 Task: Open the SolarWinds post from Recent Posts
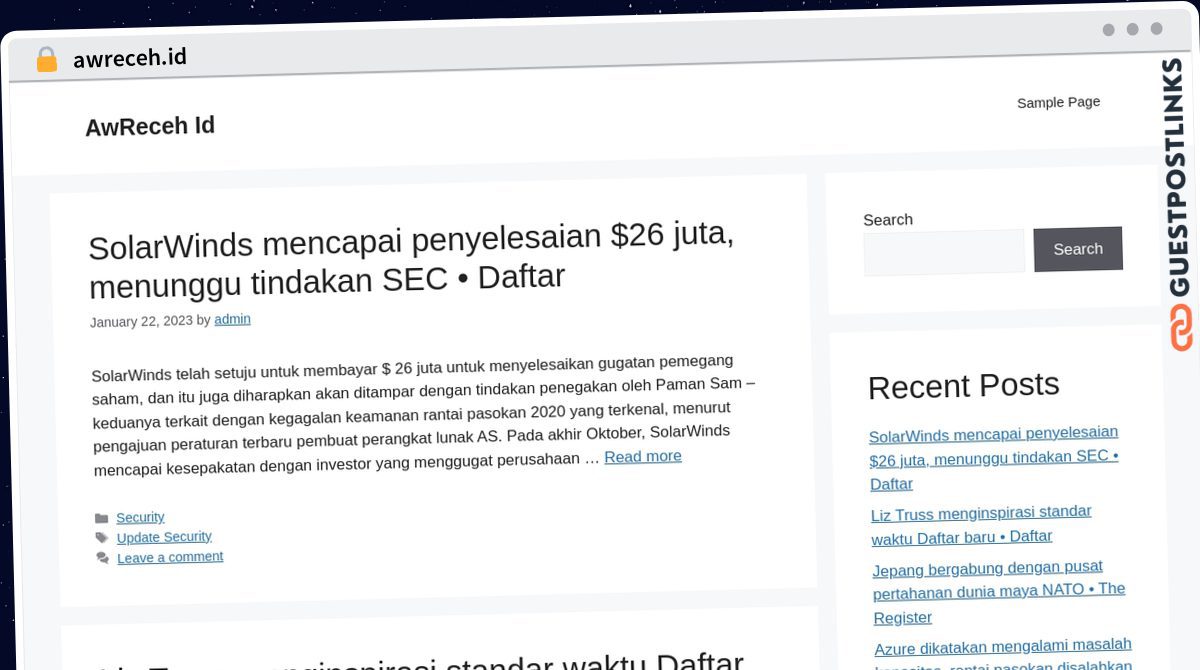click(x=993, y=457)
